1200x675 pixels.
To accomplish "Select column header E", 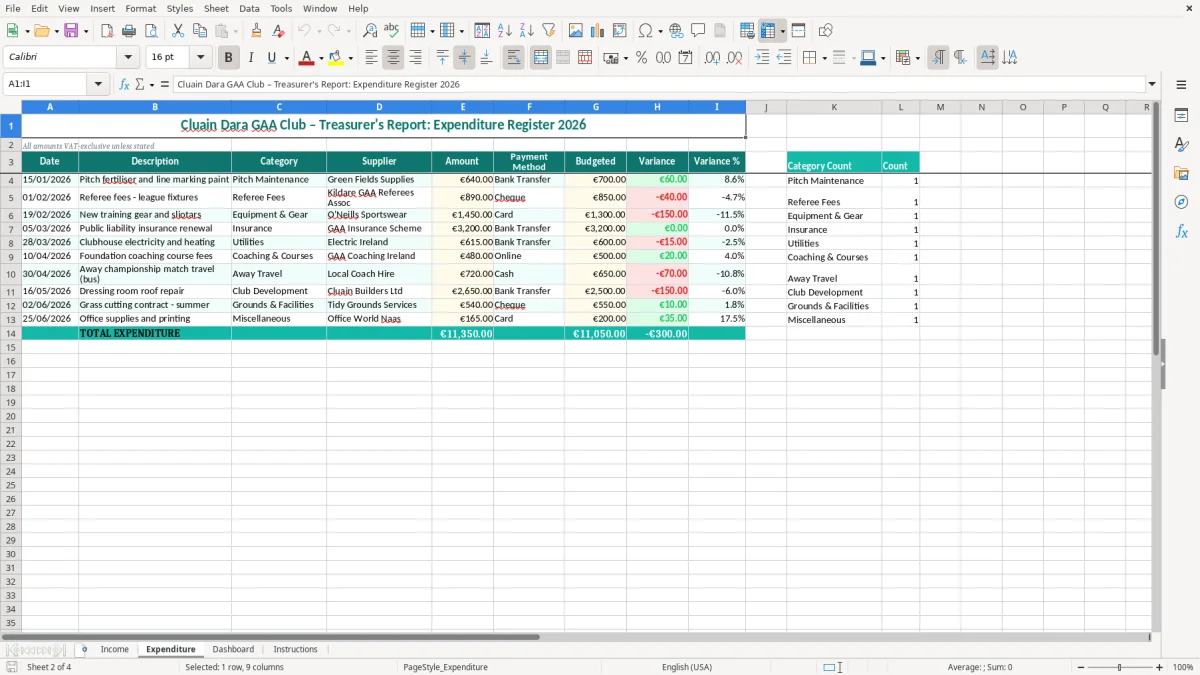I will (x=463, y=107).
